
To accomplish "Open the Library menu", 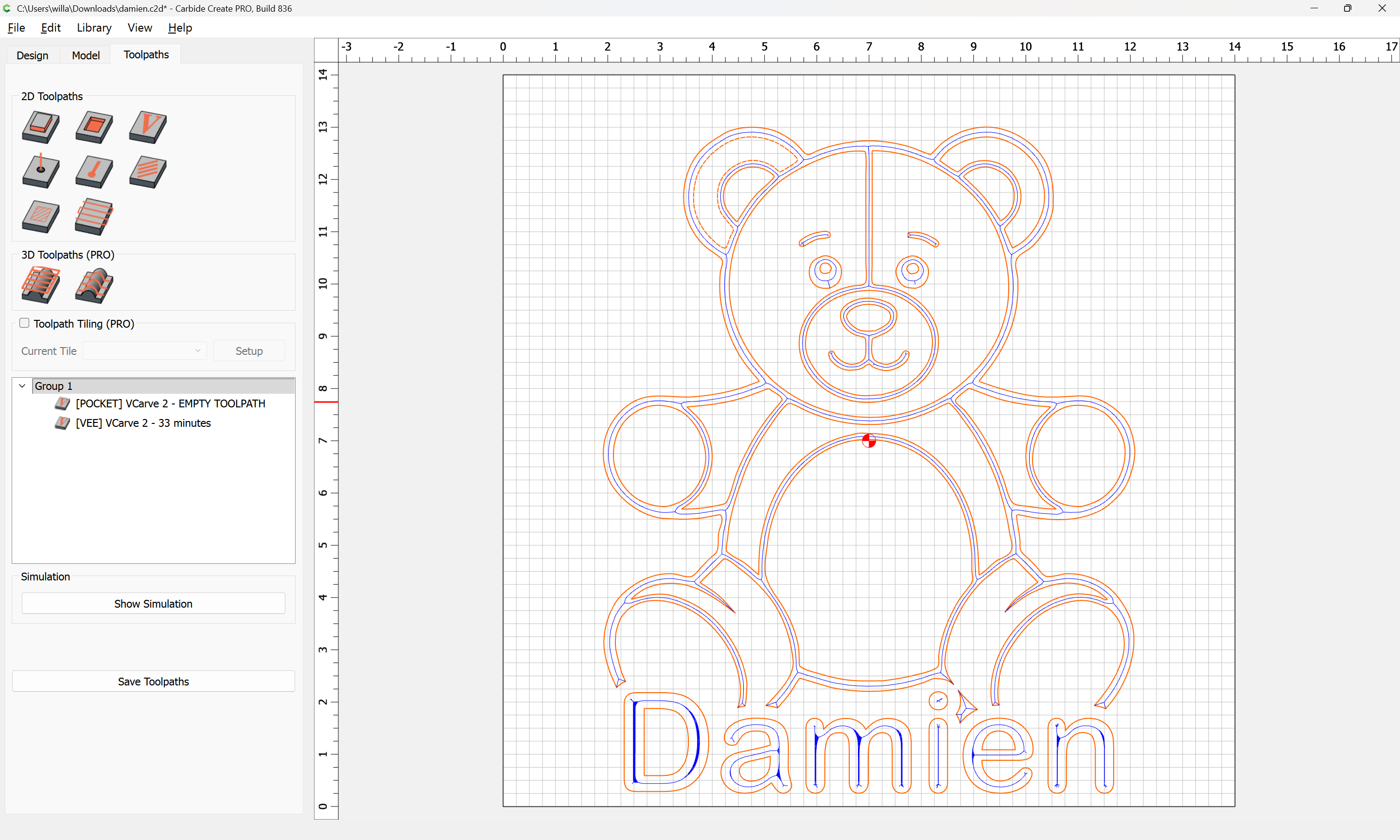I will click(94, 28).
